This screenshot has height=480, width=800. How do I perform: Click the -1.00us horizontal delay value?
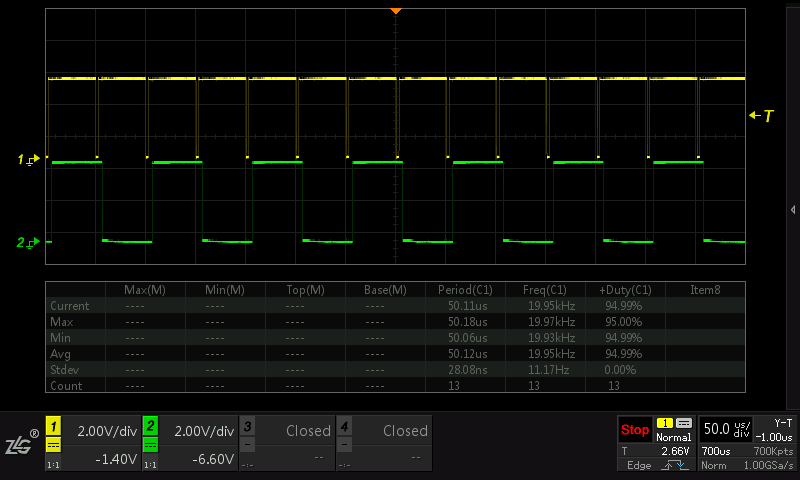pyautogui.click(x=774, y=437)
